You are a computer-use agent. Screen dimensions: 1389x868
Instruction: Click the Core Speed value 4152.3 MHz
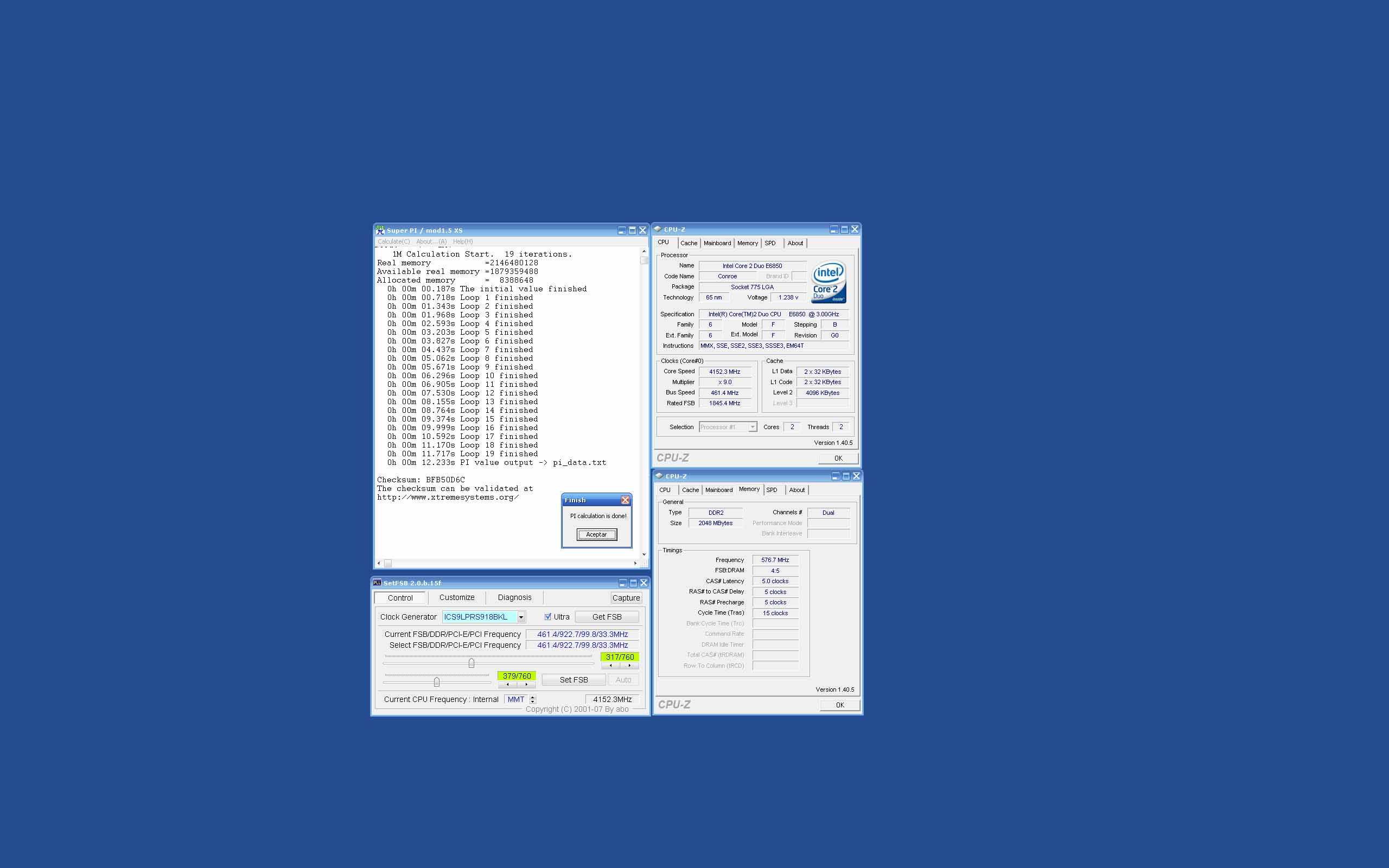click(x=724, y=372)
